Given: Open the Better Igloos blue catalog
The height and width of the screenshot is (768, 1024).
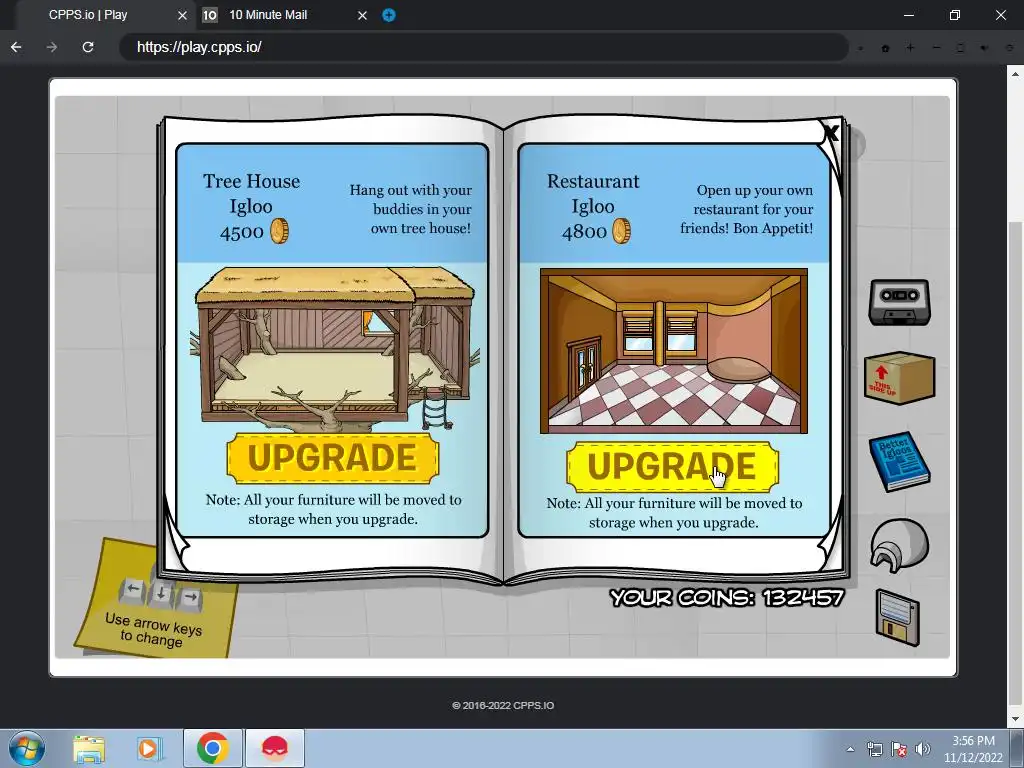Looking at the screenshot, I should 899,462.
